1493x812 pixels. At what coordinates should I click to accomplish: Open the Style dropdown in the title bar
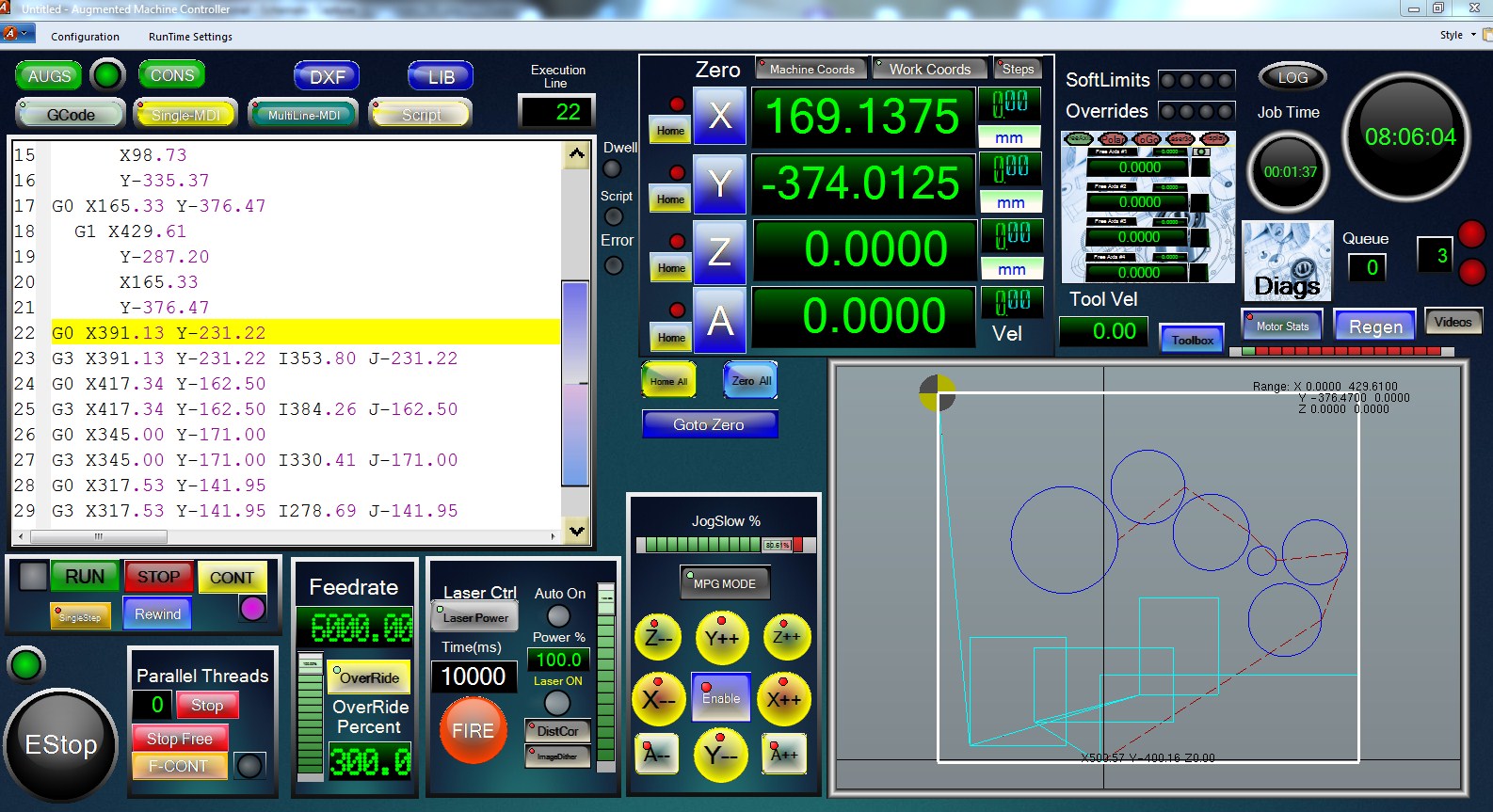[1457, 35]
